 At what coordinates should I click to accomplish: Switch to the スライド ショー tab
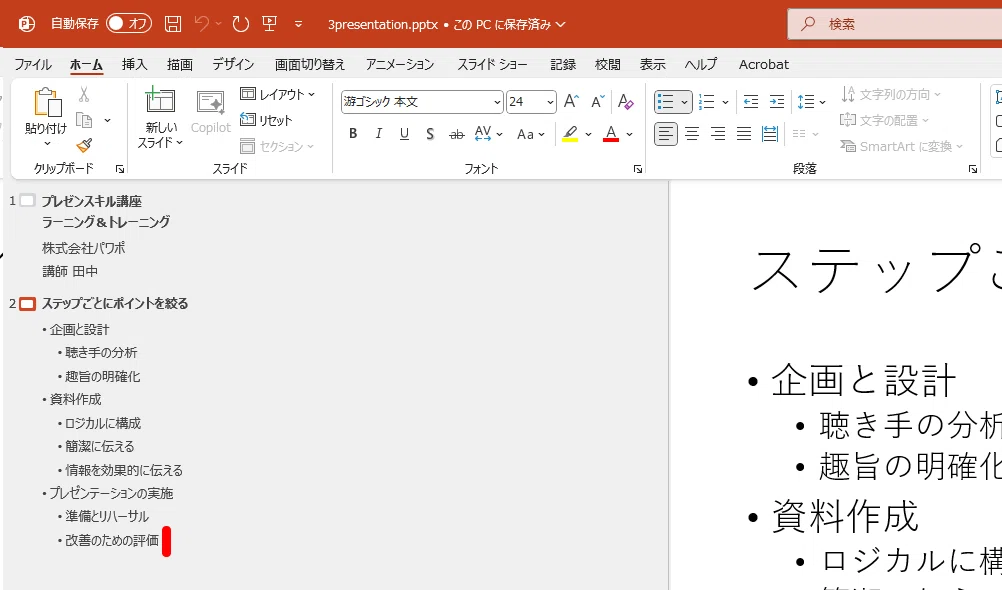pos(492,65)
